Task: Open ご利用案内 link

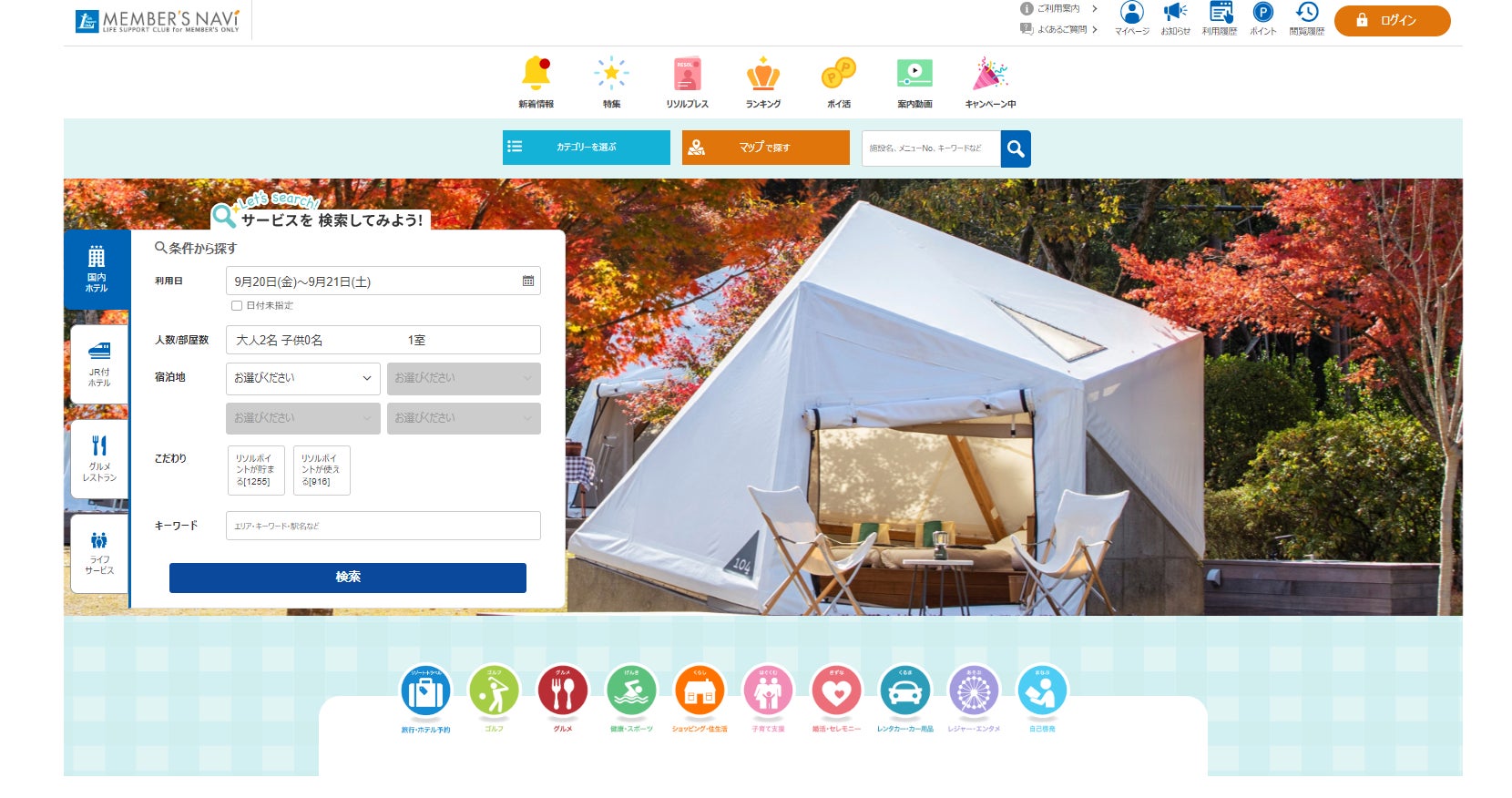Action: point(1059,9)
